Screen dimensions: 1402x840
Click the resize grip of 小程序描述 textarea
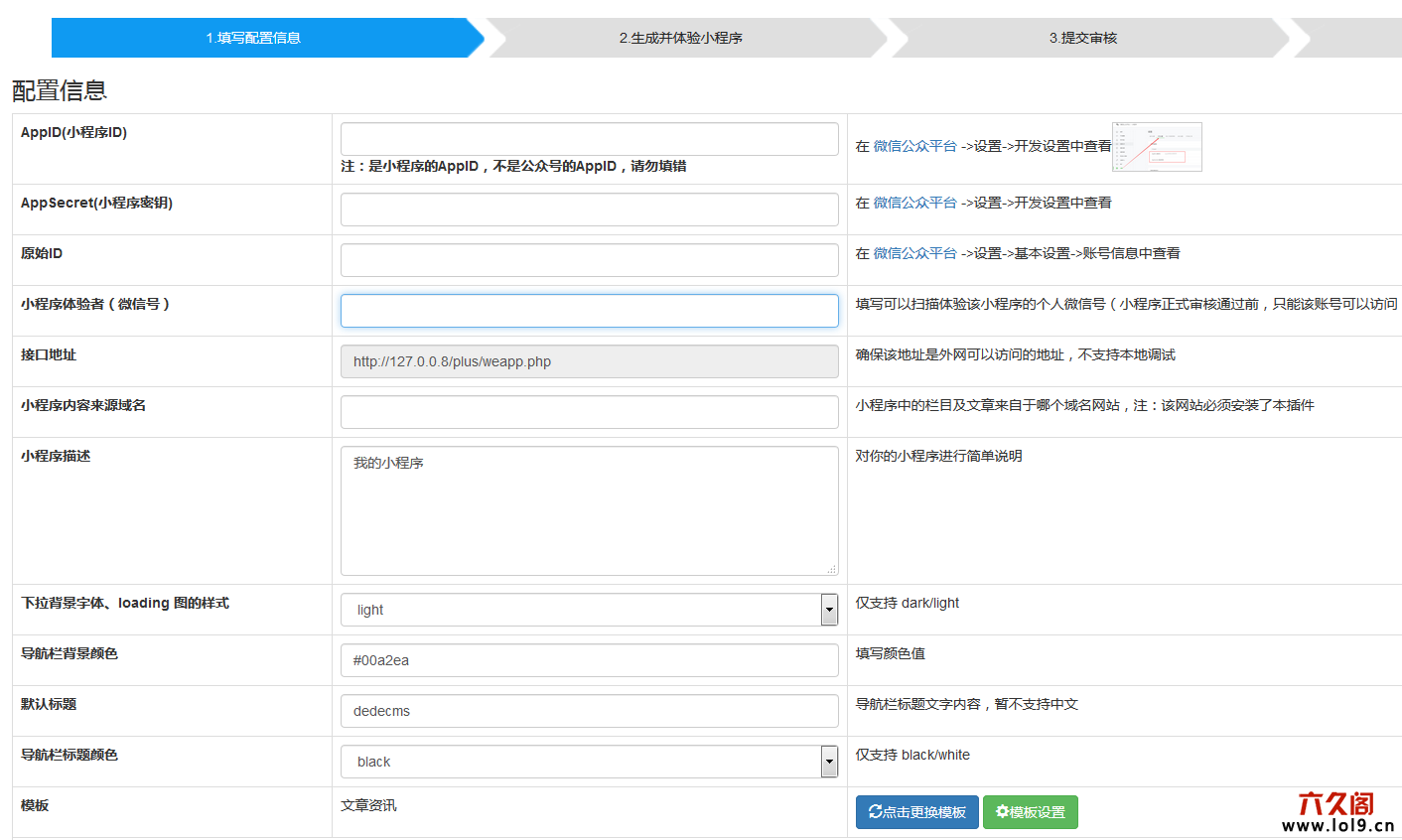[832, 569]
